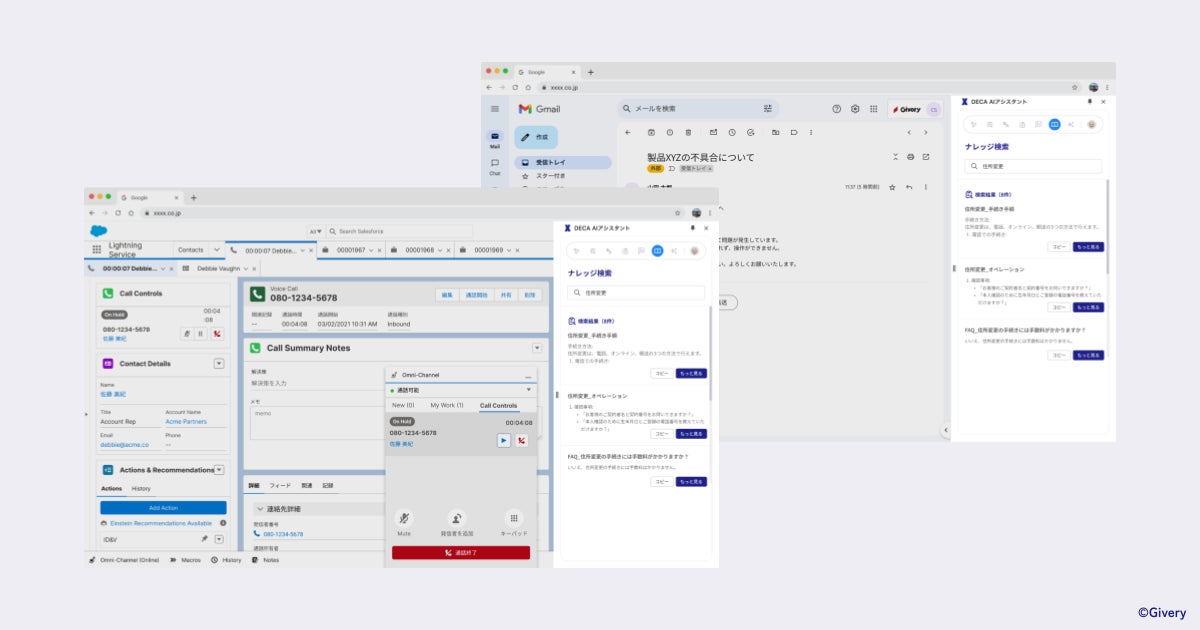Report spam using Gmail toolbar icon

[669, 132]
